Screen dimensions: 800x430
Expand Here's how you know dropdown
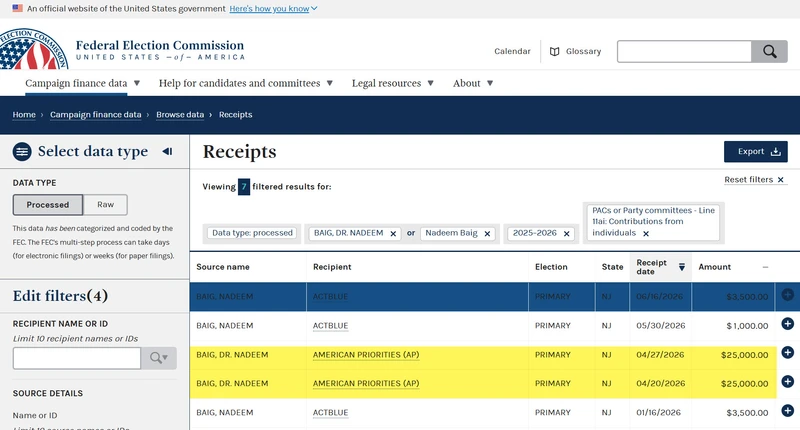click(x=273, y=9)
